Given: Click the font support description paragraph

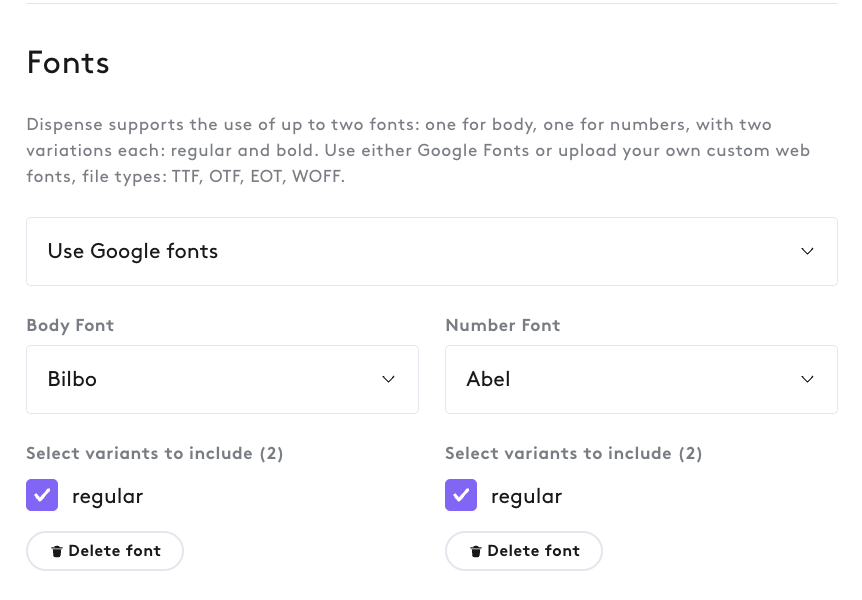Looking at the screenshot, I should (418, 151).
